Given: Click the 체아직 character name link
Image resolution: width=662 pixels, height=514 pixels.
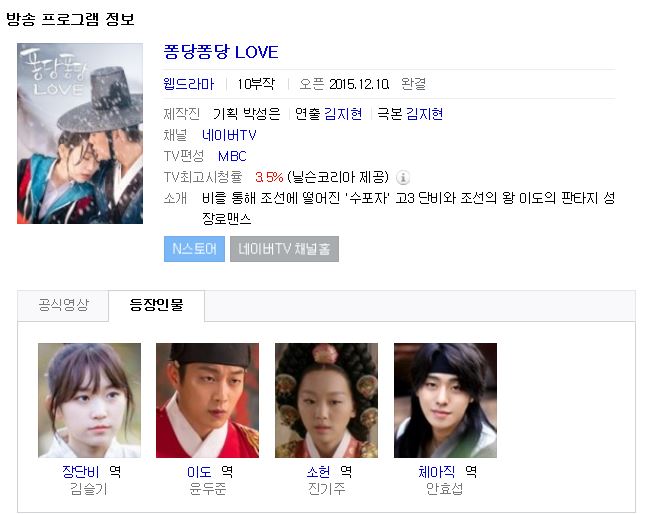Looking at the screenshot, I should point(437,472).
